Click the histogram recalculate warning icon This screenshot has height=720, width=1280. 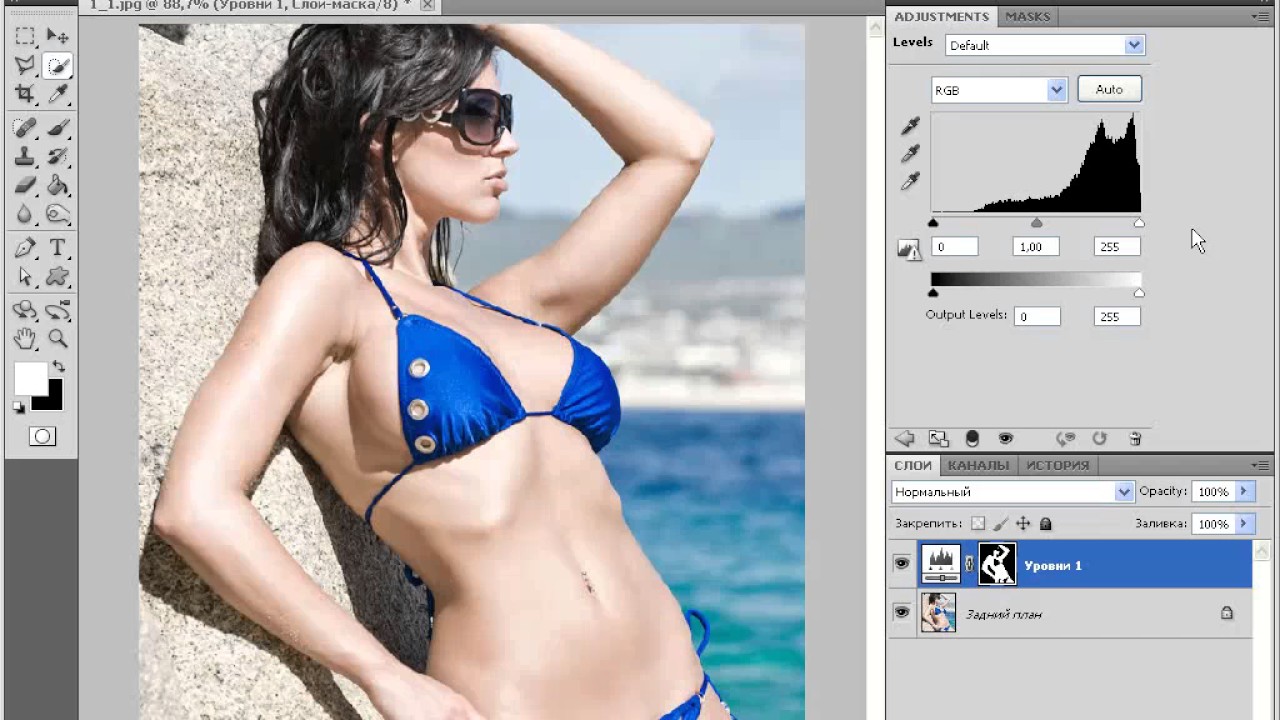(909, 249)
